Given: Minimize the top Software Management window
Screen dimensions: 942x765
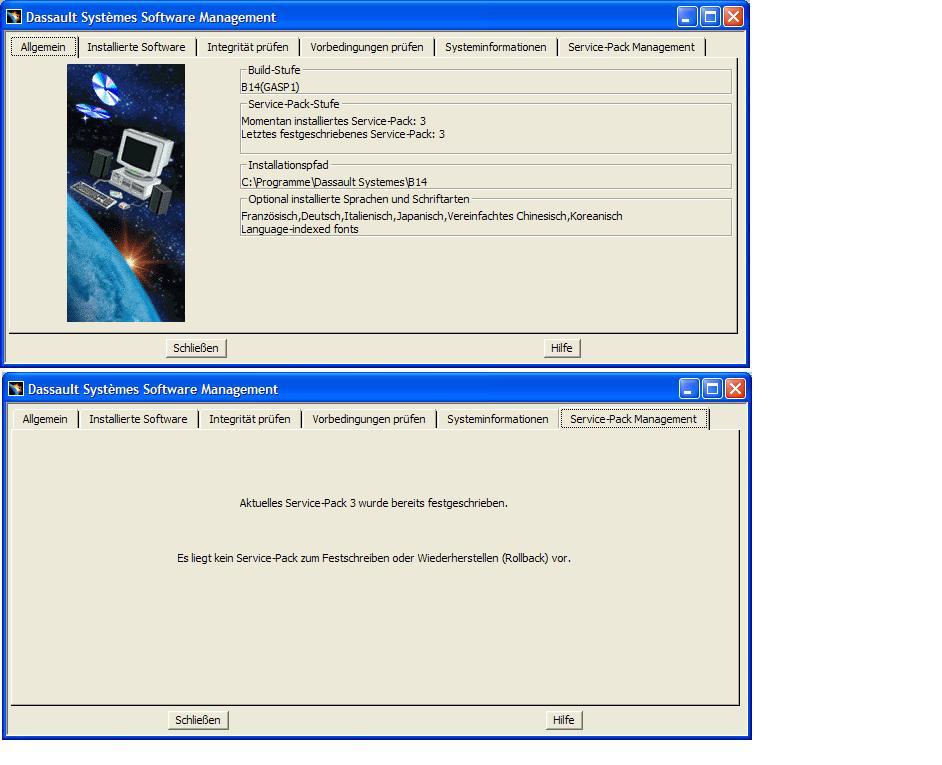Looking at the screenshot, I should (x=687, y=17).
